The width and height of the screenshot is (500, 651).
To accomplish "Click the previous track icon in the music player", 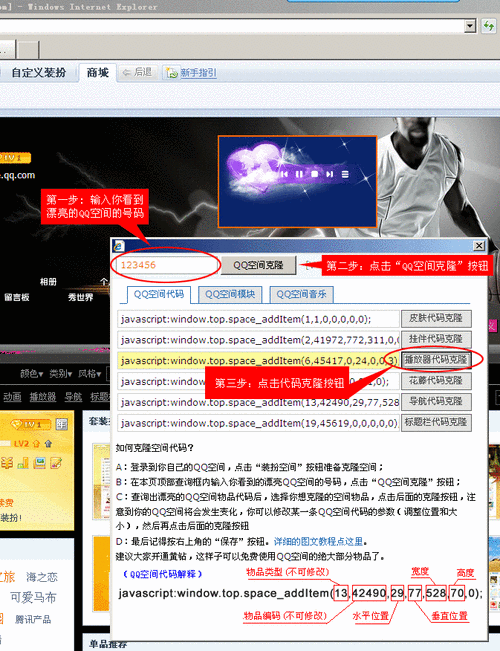I will [284, 174].
